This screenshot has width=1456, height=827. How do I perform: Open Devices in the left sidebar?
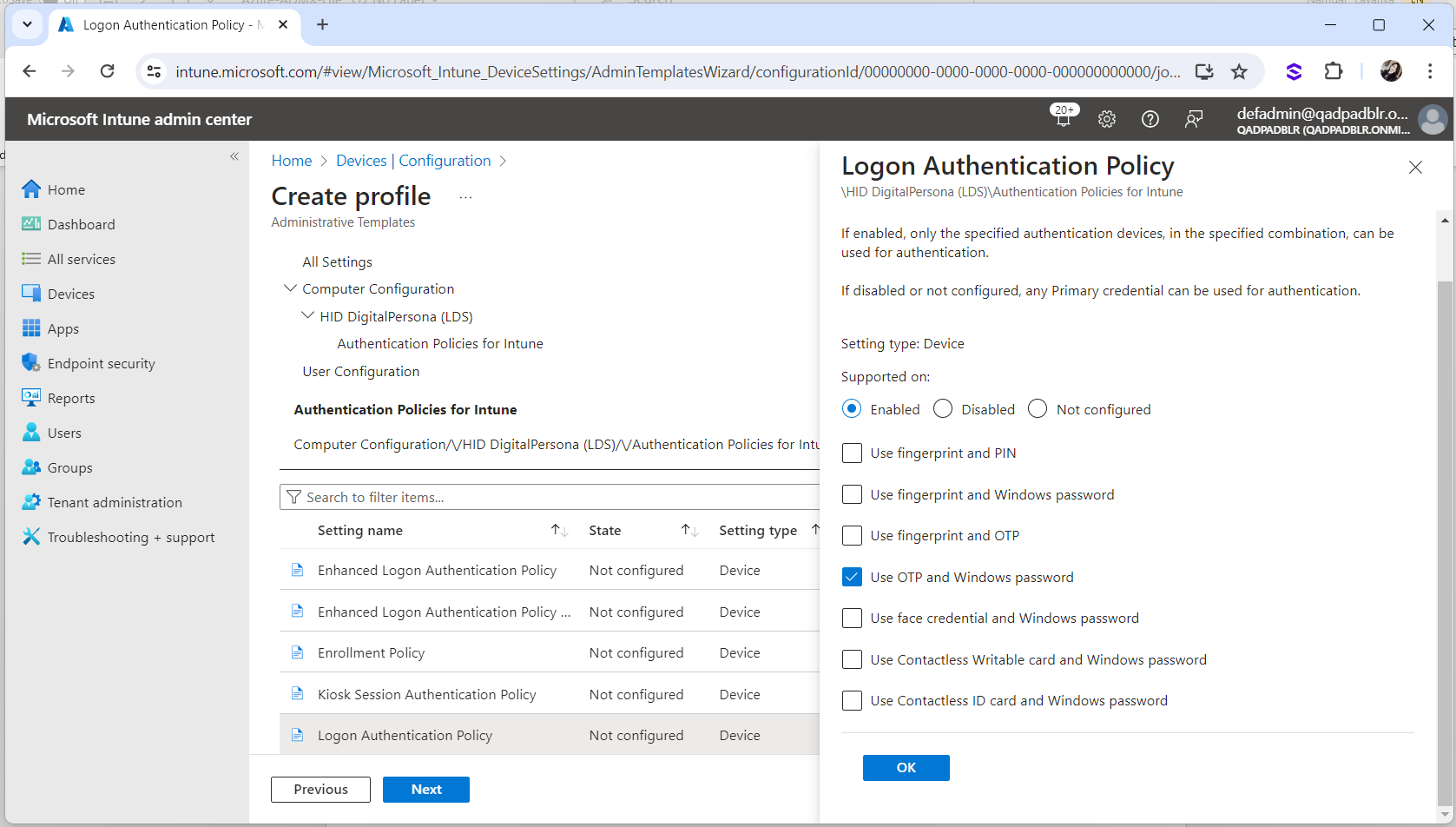tap(70, 294)
